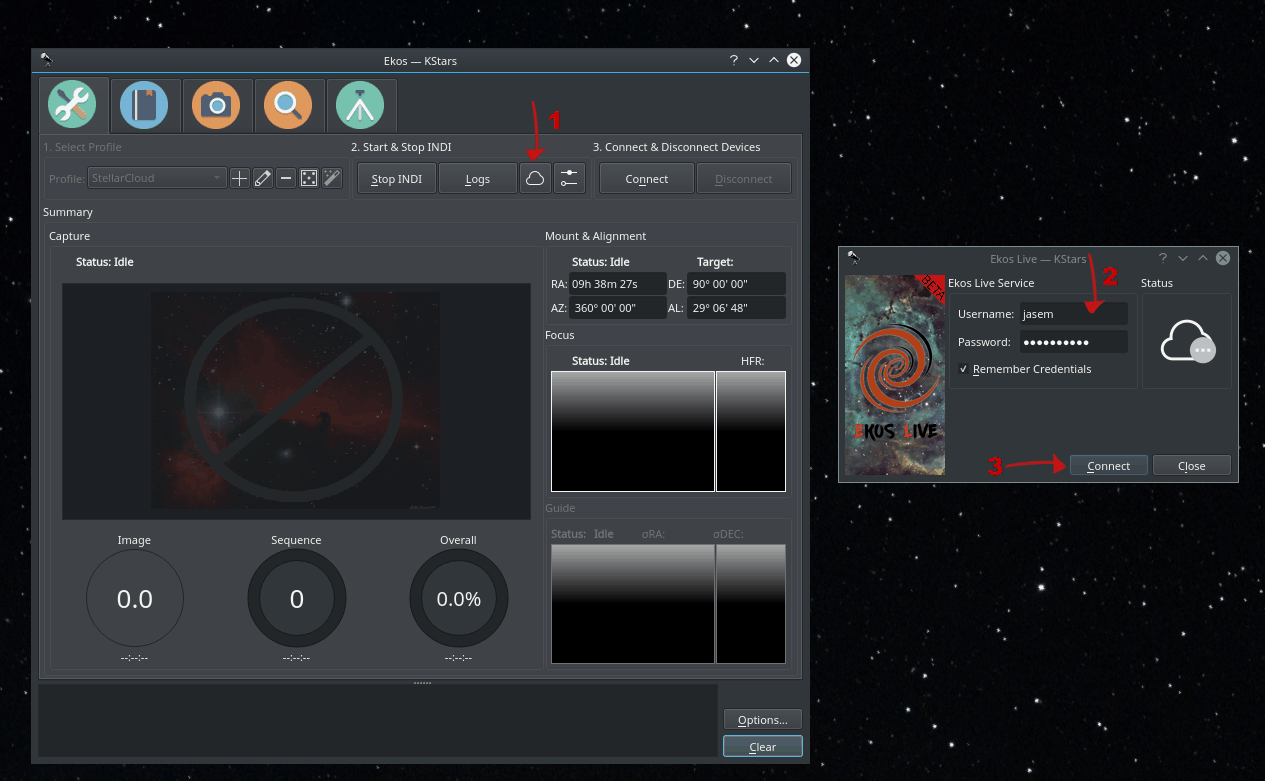Viewport: 1265px width, 781px height.
Task: Open the Logs button
Action: tap(478, 179)
